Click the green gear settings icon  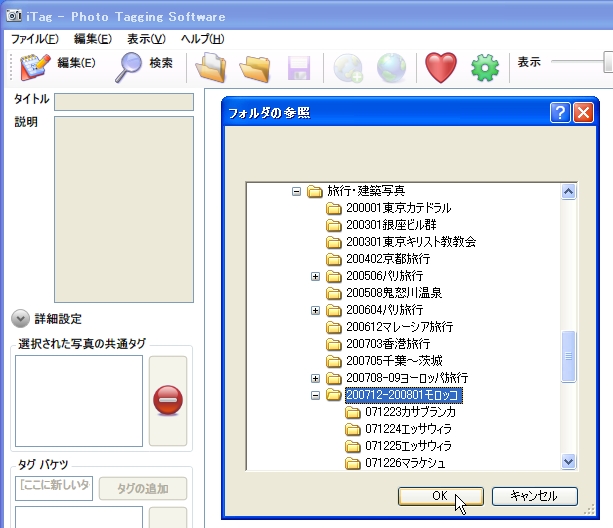tap(485, 68)
